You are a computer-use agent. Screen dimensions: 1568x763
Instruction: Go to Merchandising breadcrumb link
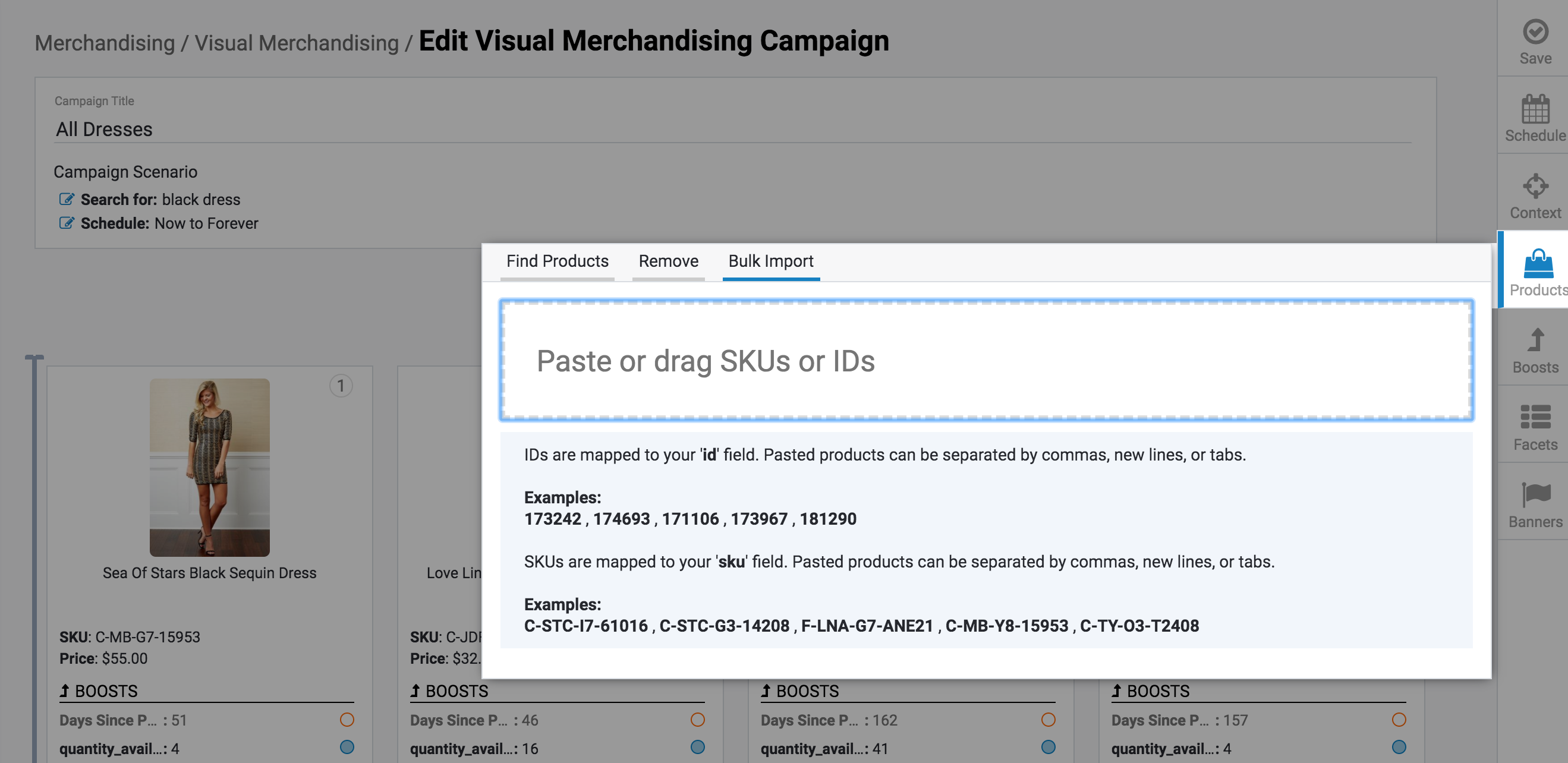pos(105,43)
